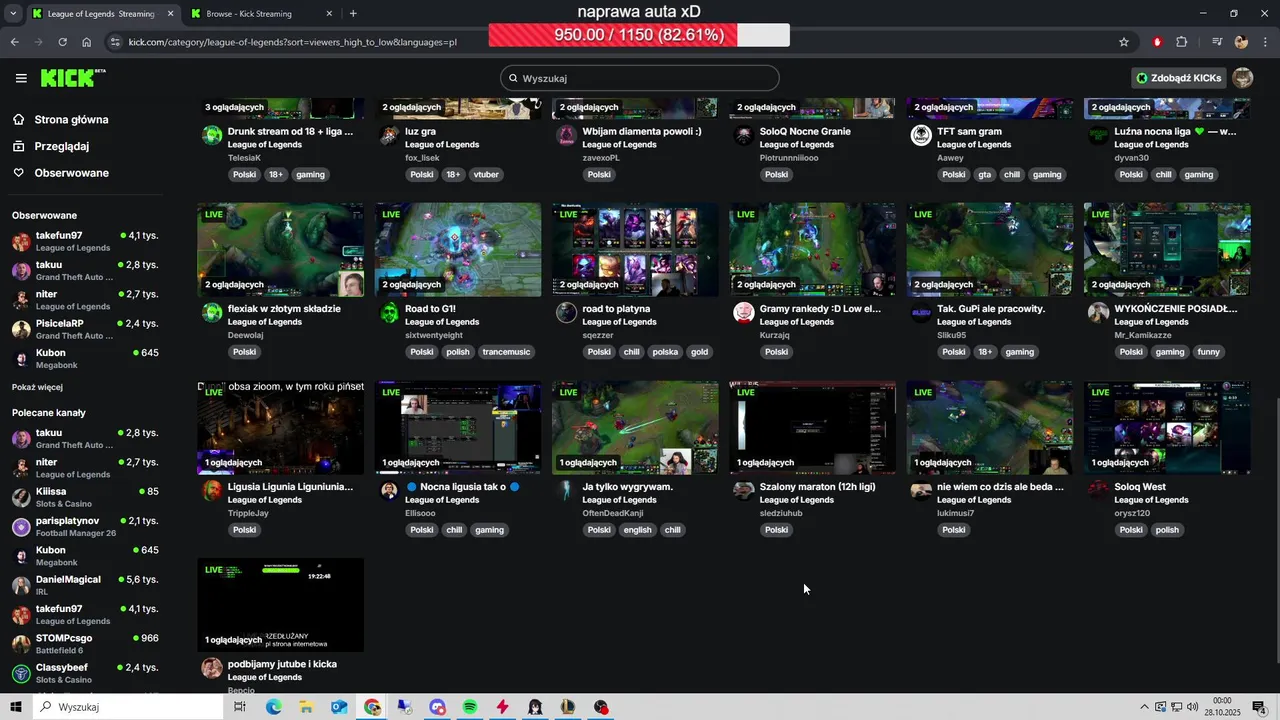Click the lukimusi7 channel name
The height and width of the screenshot is (720, 1280).
pyautogui.click(x=956, y=513)
